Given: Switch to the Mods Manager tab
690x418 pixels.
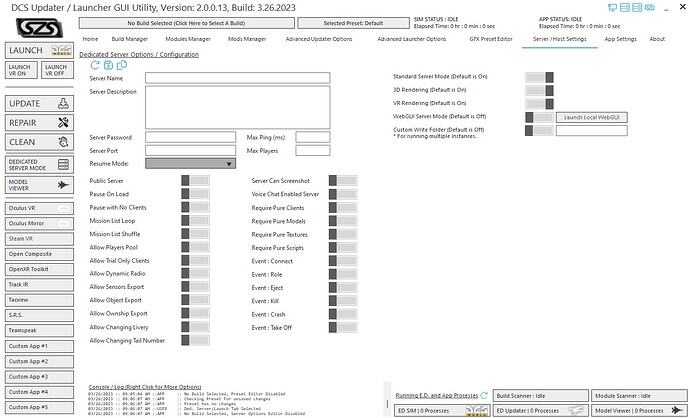Looking at the screenshot, I should (x=247, y=39).
